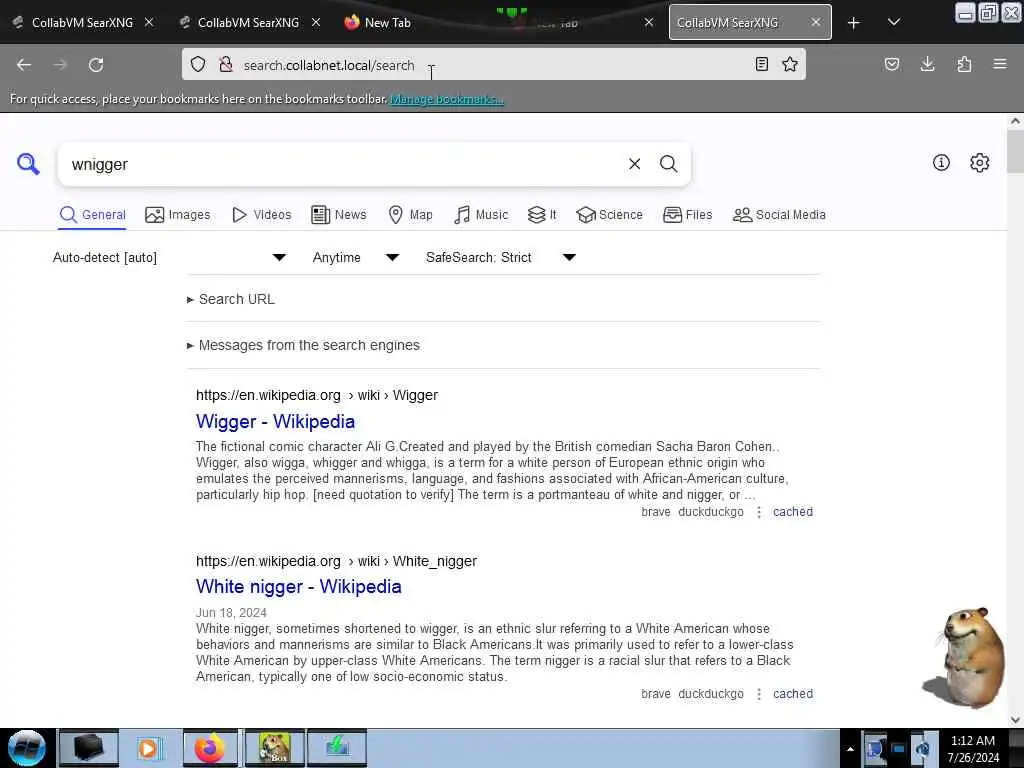Switch to the News category
Viewport: 1024px width, 768px height.
(x=339, y=215)
